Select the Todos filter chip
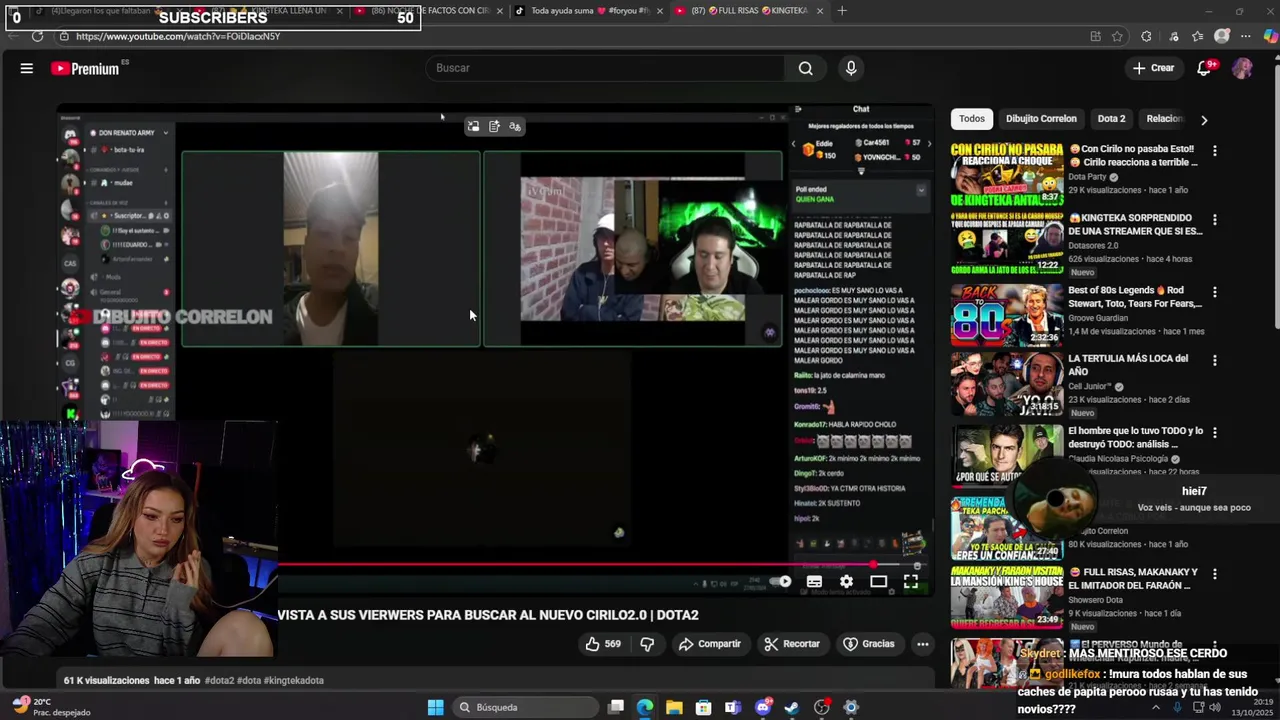 click(972, 119)
